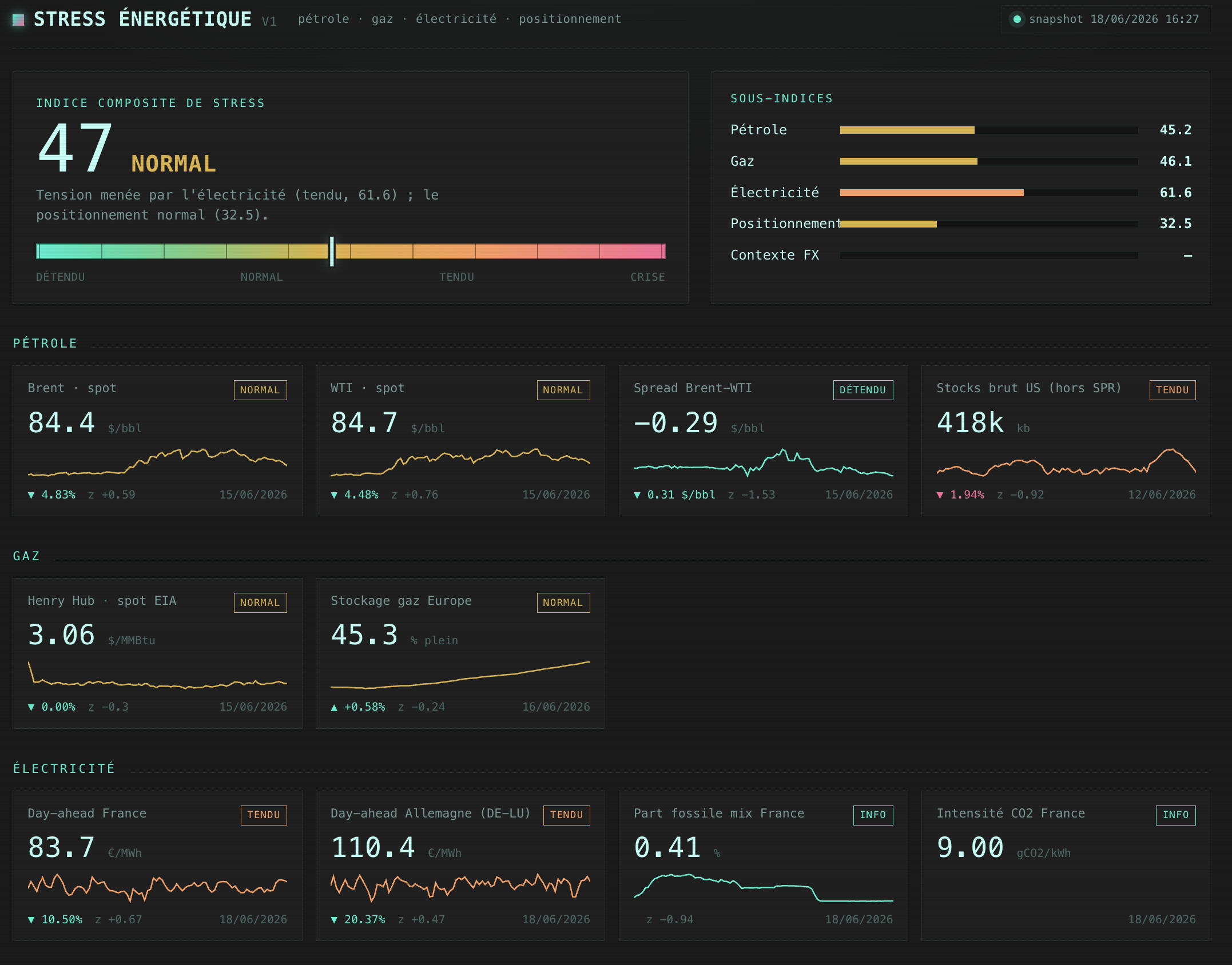The height and width of the screenshot is (965, 1232).
Task: Click the NORMAL badge on the Henry Hub card
Action: (x=260, y=603)
